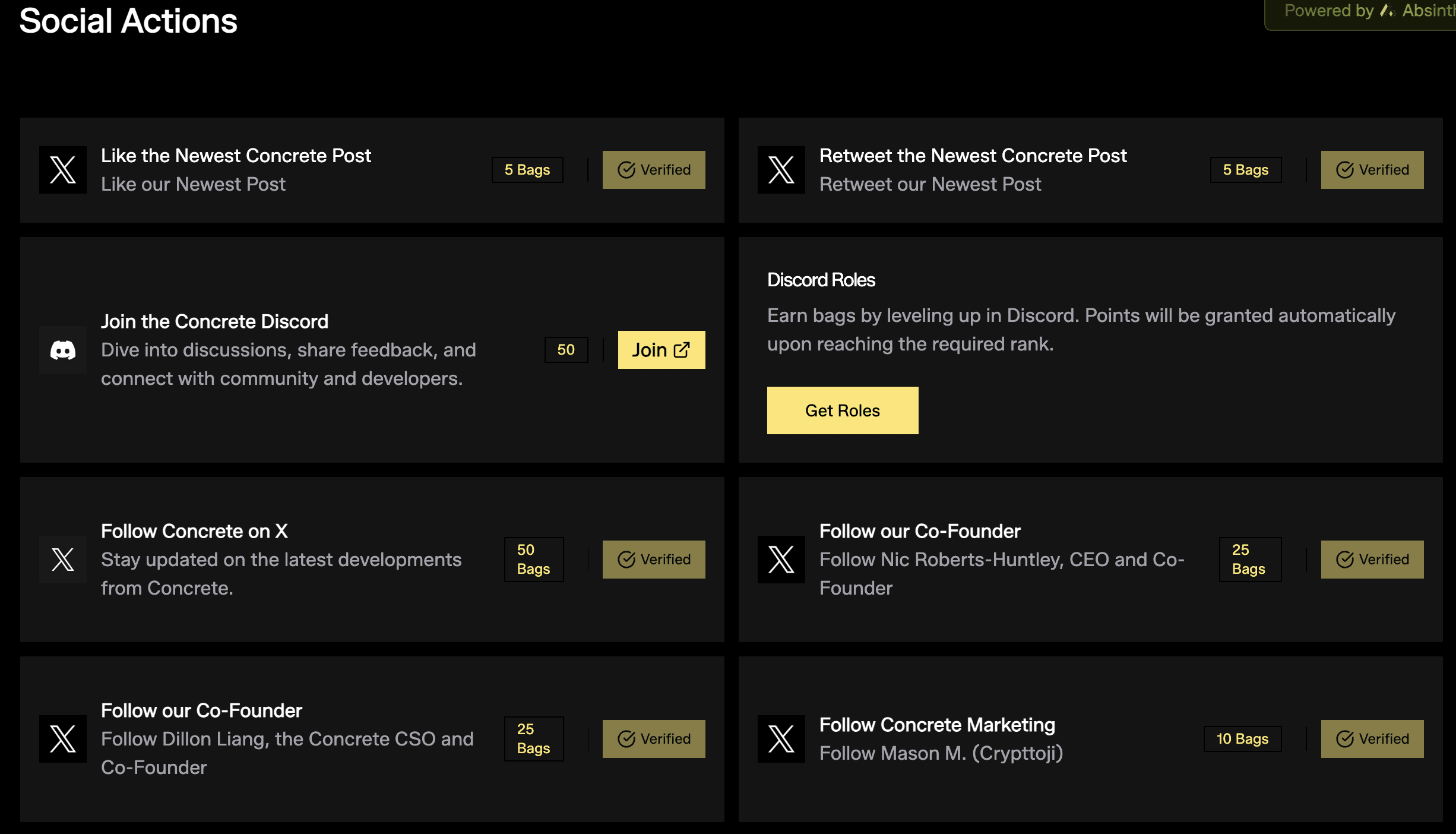The height and width of the screenshot is (834, 1456).
Task: Click Verified button for the Nic Roberts-Huntley follow task
Action: (1372, 560)
